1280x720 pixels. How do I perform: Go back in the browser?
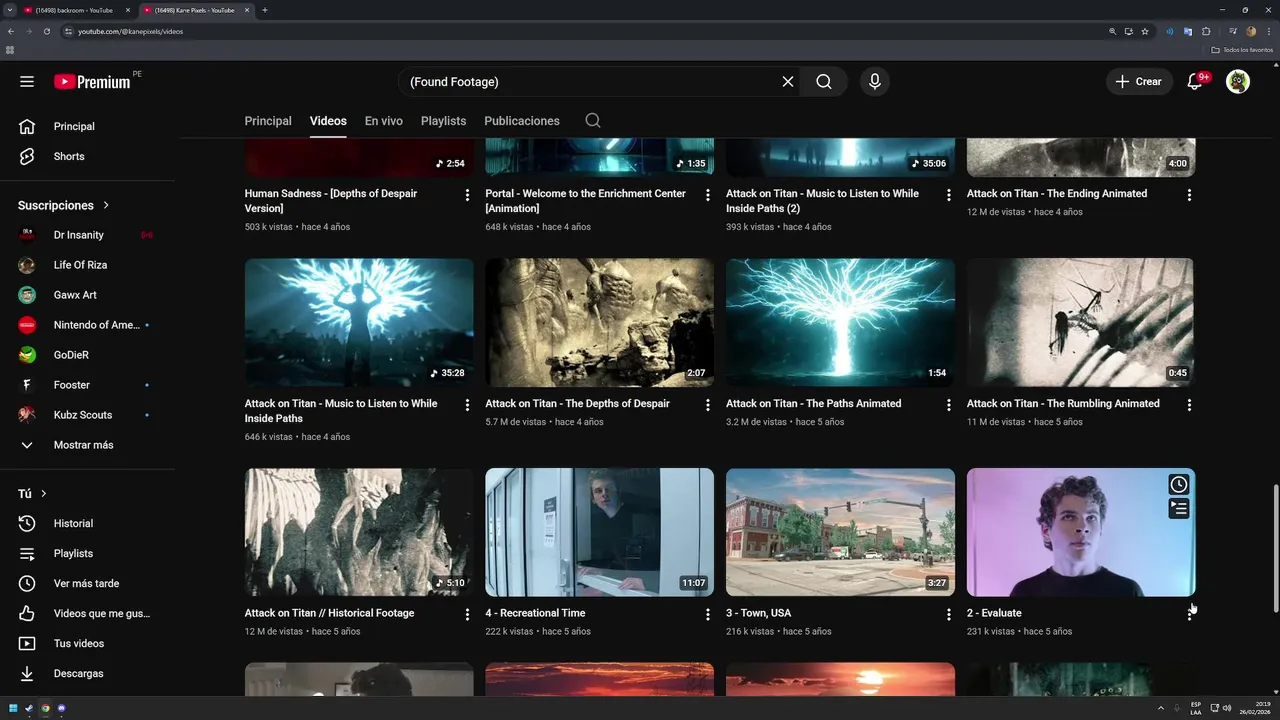[x=11, y=31]
